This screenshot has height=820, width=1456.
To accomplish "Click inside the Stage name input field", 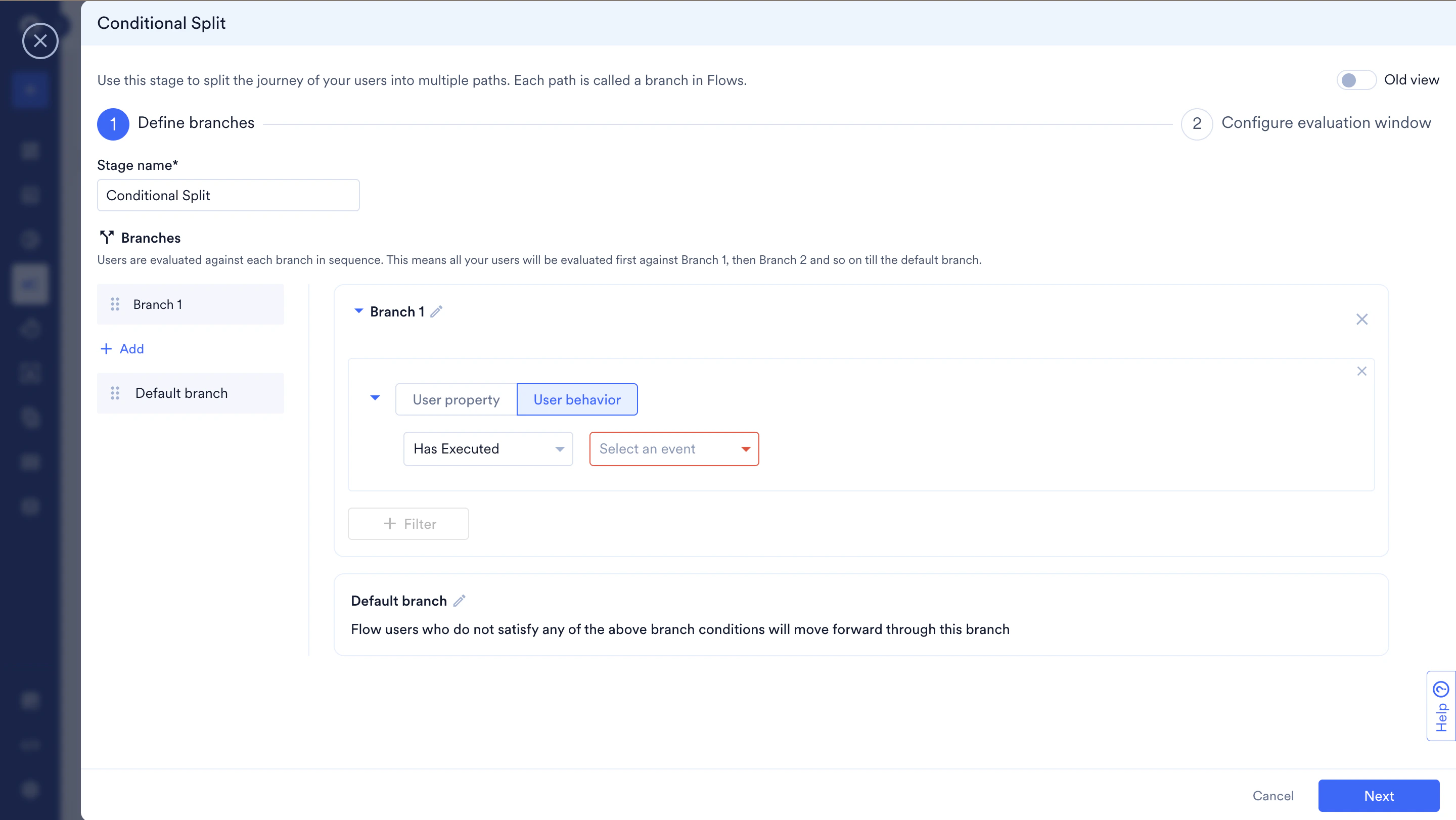I will [x=228, y=195].
